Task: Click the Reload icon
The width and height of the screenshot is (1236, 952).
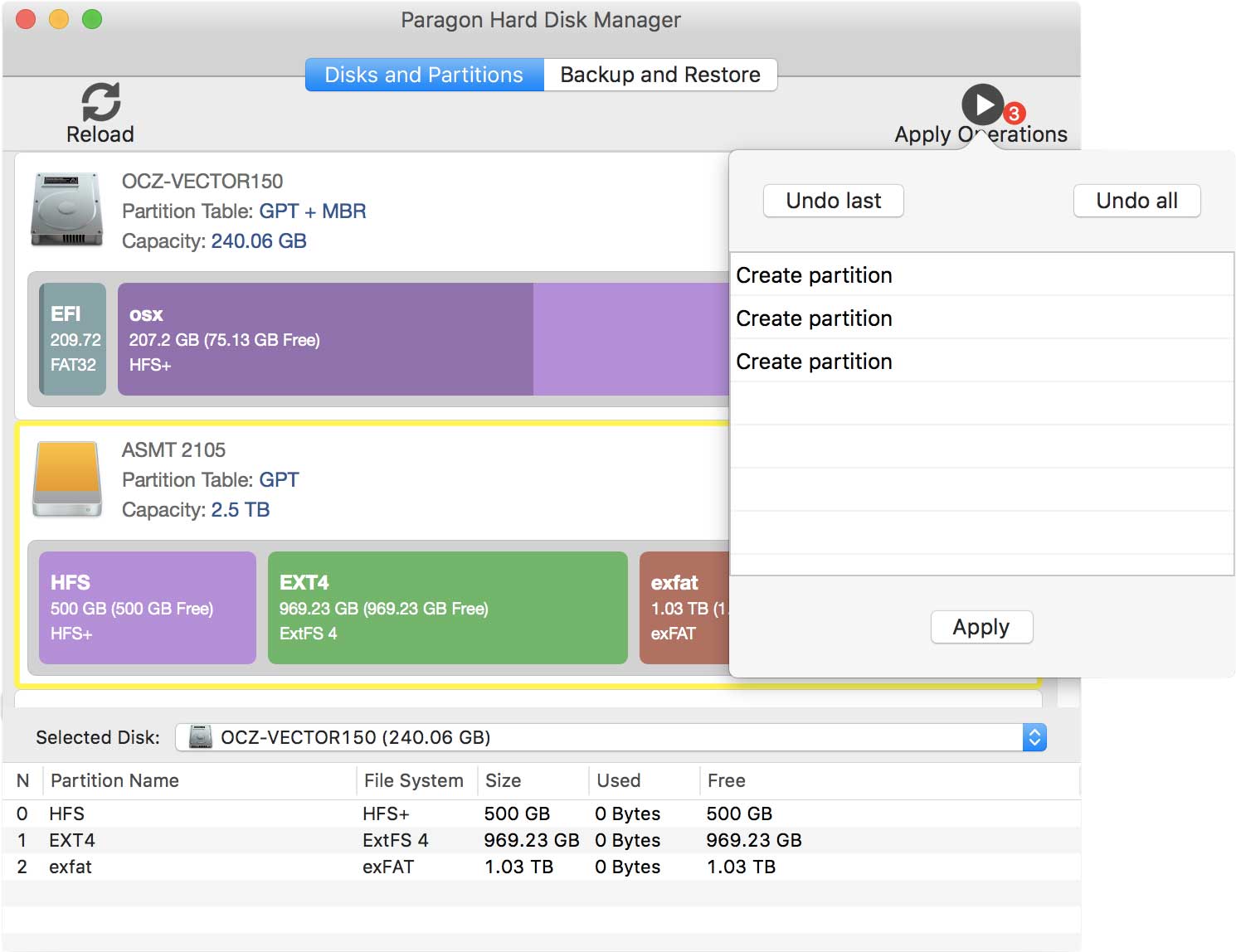Action: click(x=100, y=102)
